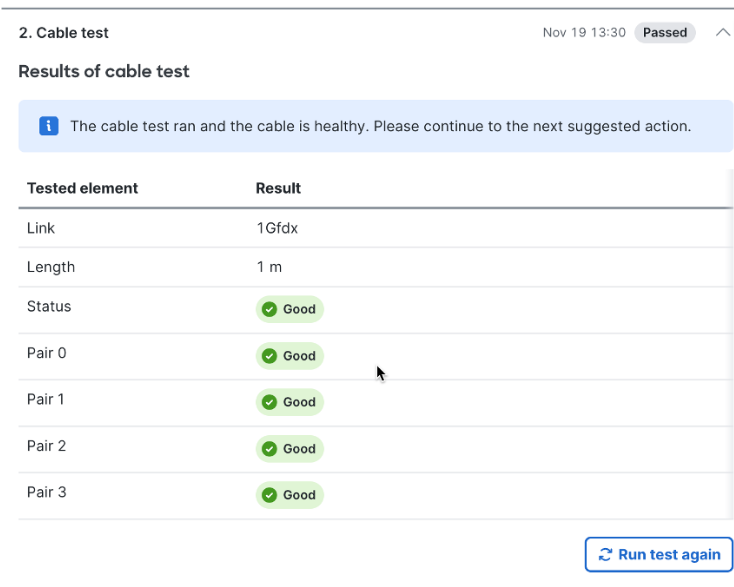Click the green check icon for Pair 2
734x587 pixels.
coord(269,448)
